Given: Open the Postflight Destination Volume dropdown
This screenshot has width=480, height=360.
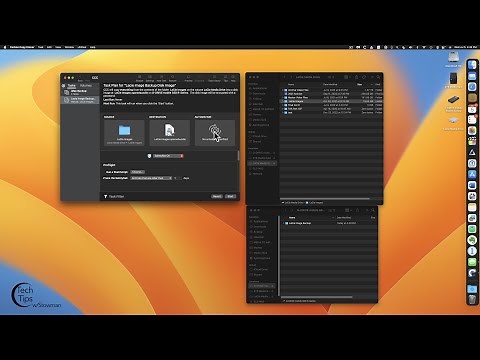Looking at the screenshot, I should click(151, 178).
